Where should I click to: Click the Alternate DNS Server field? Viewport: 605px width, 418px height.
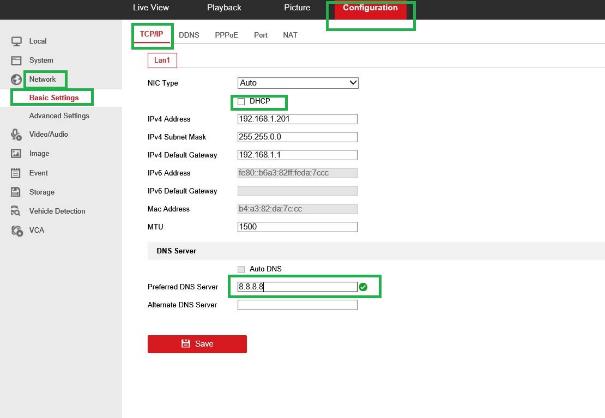tap(297, 305)
